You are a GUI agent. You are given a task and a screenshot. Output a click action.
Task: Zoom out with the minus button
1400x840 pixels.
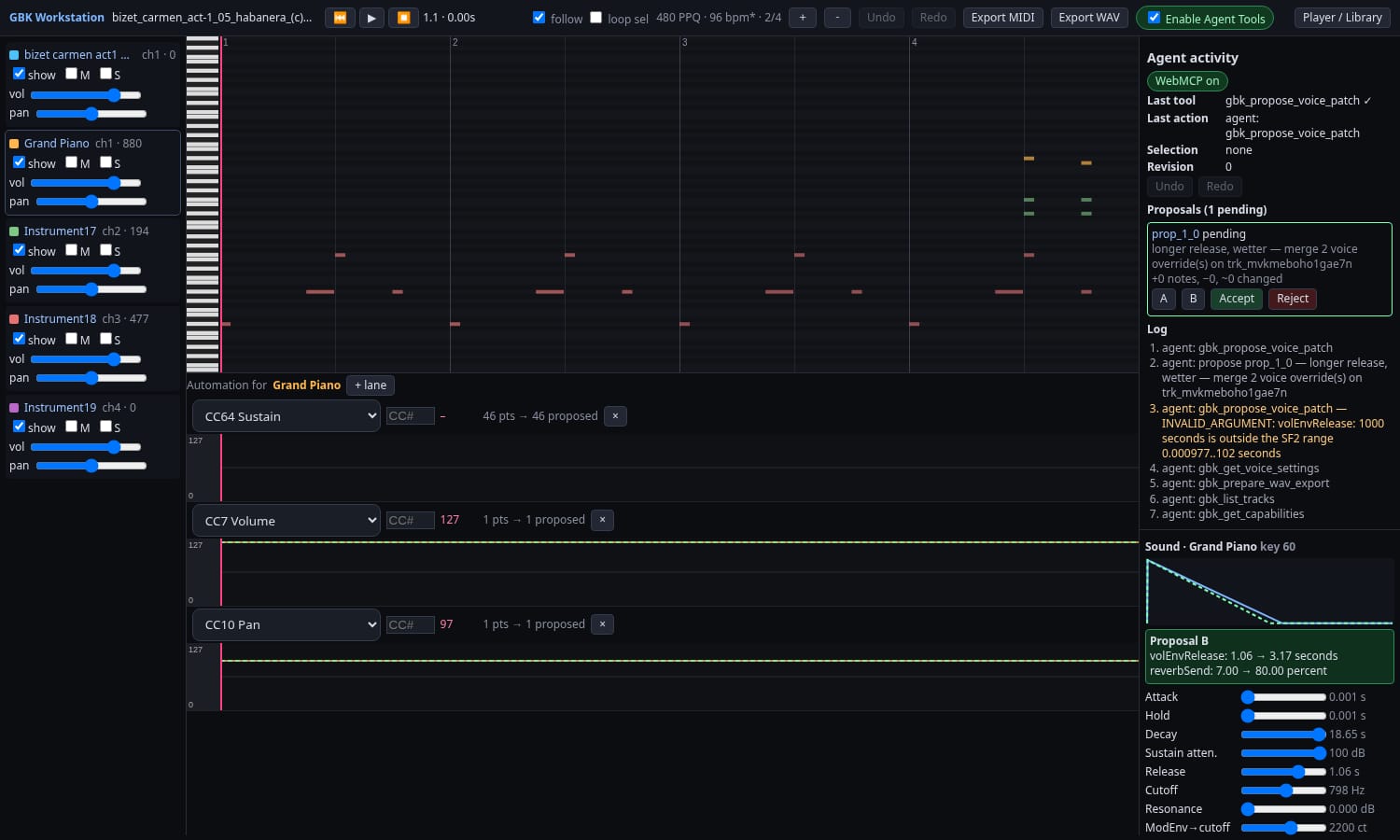[x=837, y=18]
